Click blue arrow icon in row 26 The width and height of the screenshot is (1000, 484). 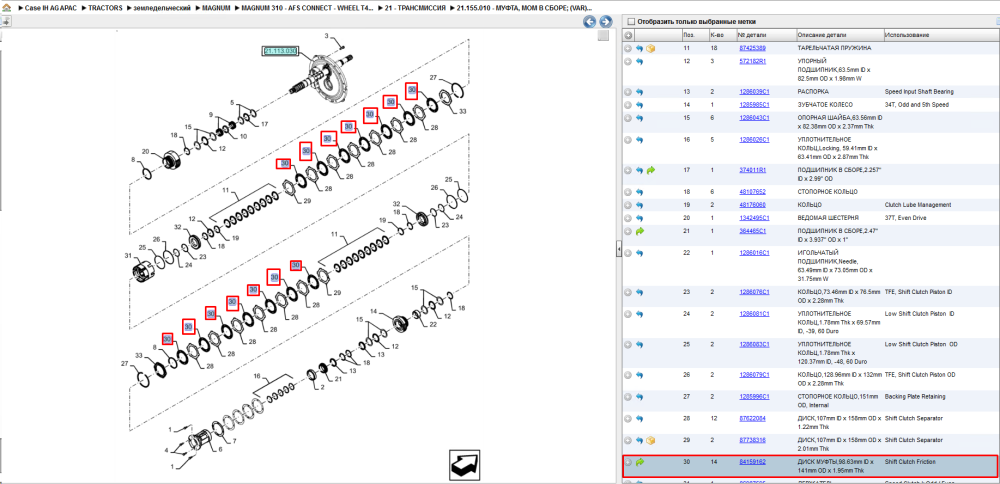pyautogui.click(x=639, y=375)
